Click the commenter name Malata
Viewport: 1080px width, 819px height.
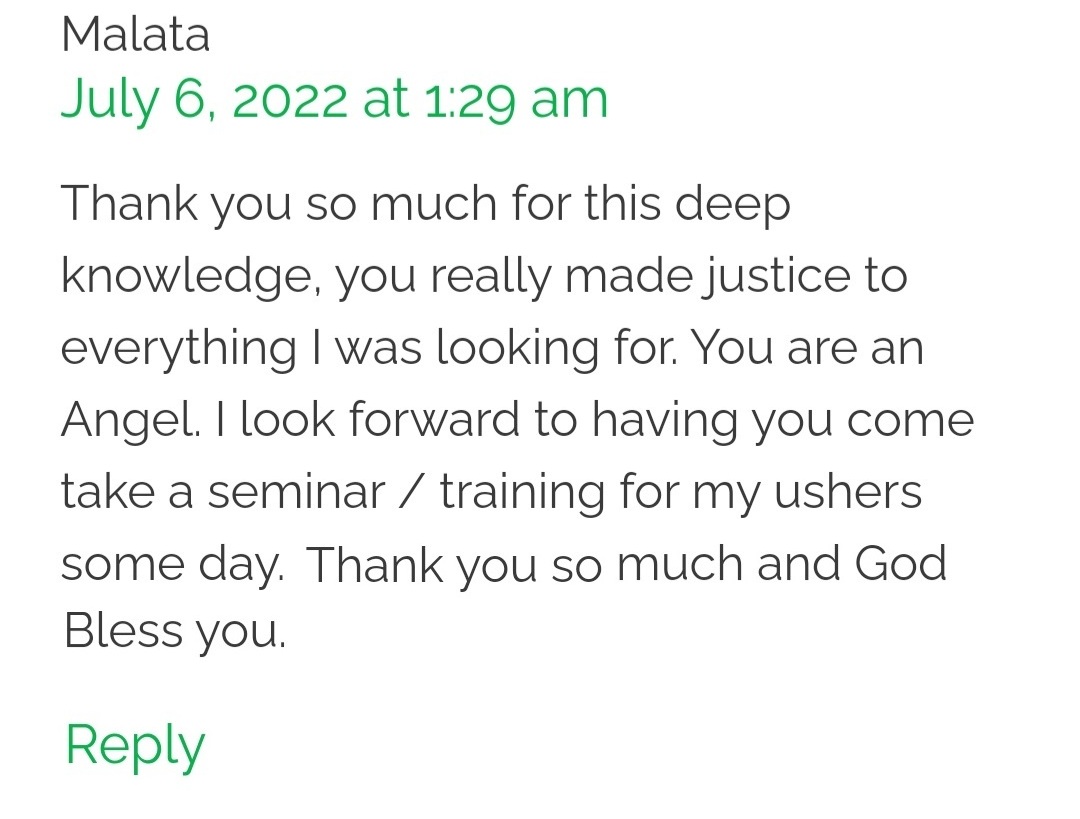135,36
